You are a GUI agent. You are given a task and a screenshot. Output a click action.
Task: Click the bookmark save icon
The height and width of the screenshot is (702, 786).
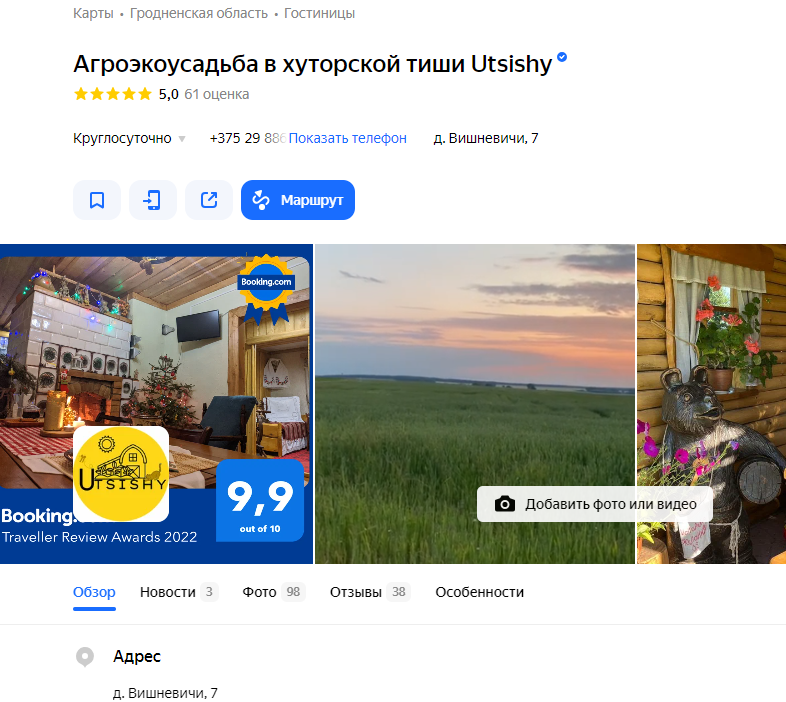pos(97,200)
